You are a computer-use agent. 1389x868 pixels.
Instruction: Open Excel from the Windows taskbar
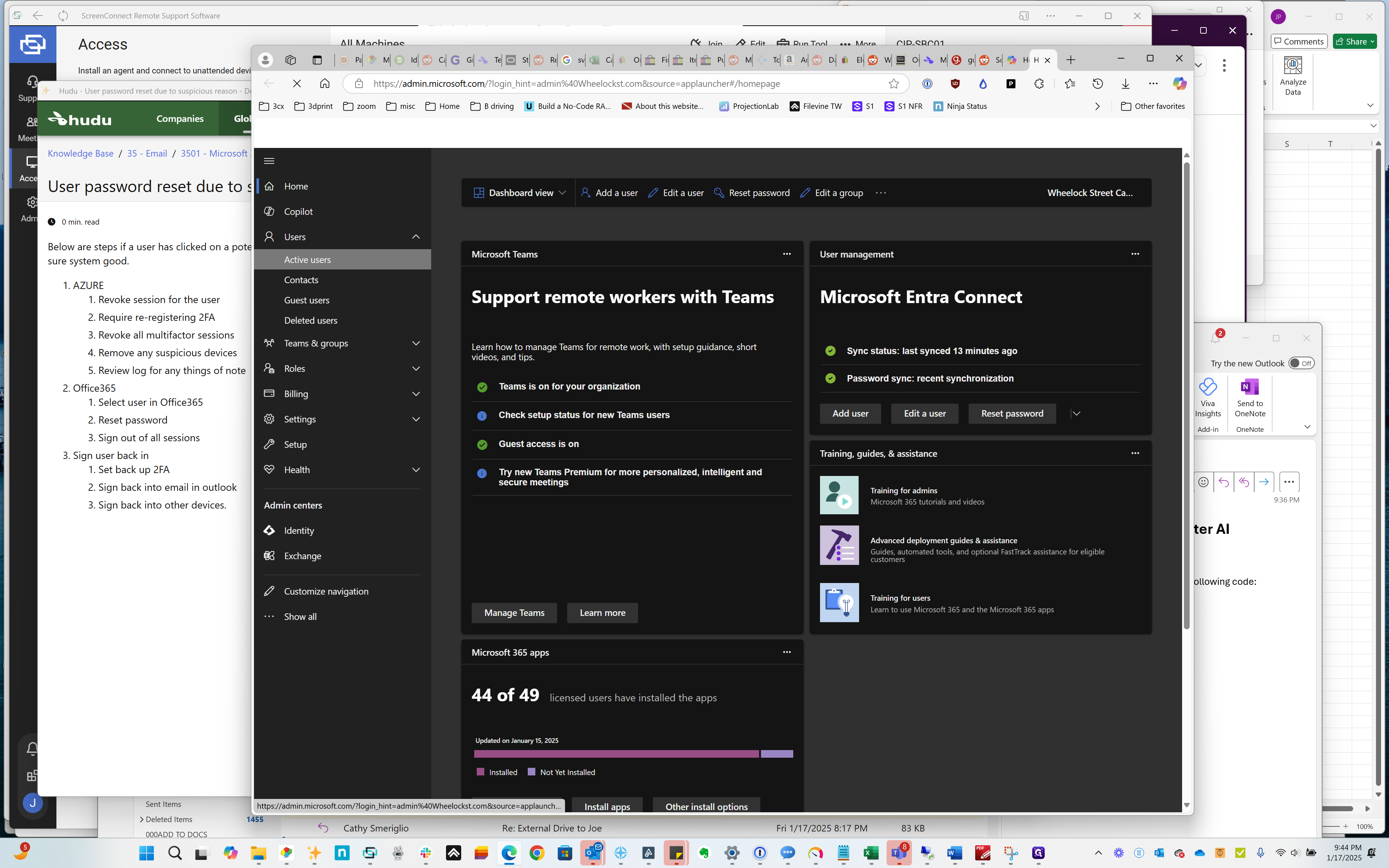pos(871,854)
